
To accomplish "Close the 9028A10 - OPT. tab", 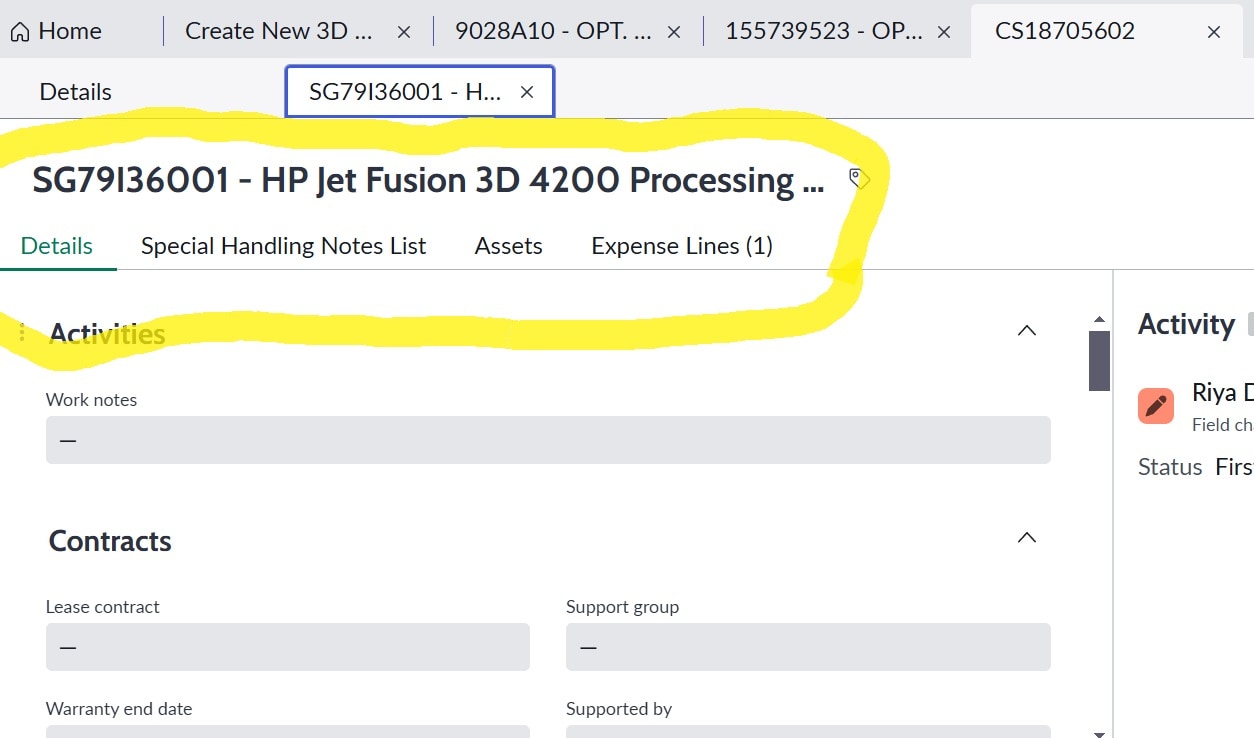I will click(674, 32).
